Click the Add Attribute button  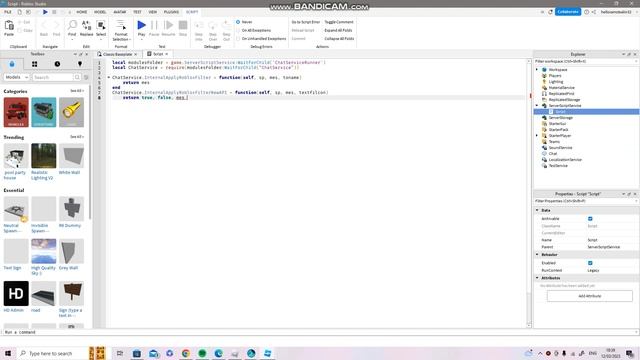coord(590,296)
